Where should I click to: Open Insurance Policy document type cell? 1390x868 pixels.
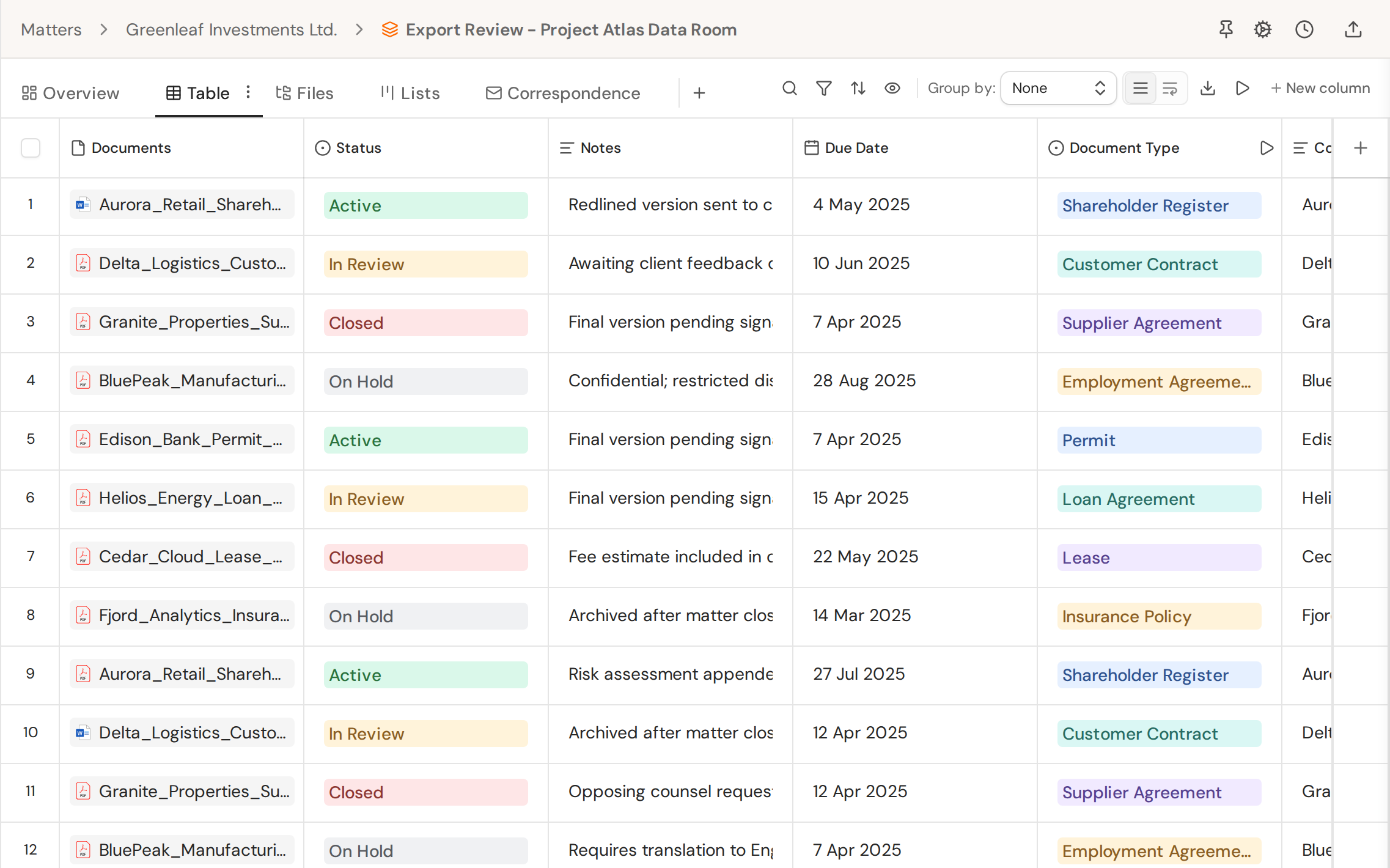[1159, 616]
